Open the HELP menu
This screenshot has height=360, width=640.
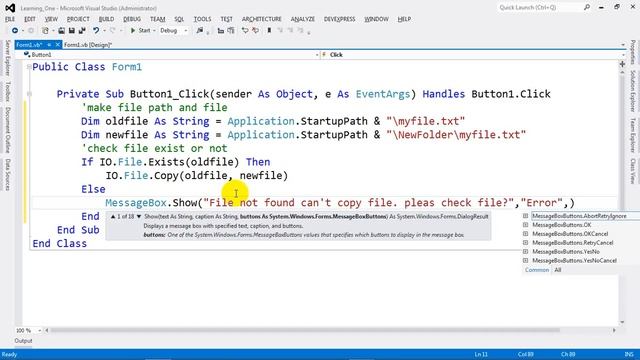tap(404, 19)
